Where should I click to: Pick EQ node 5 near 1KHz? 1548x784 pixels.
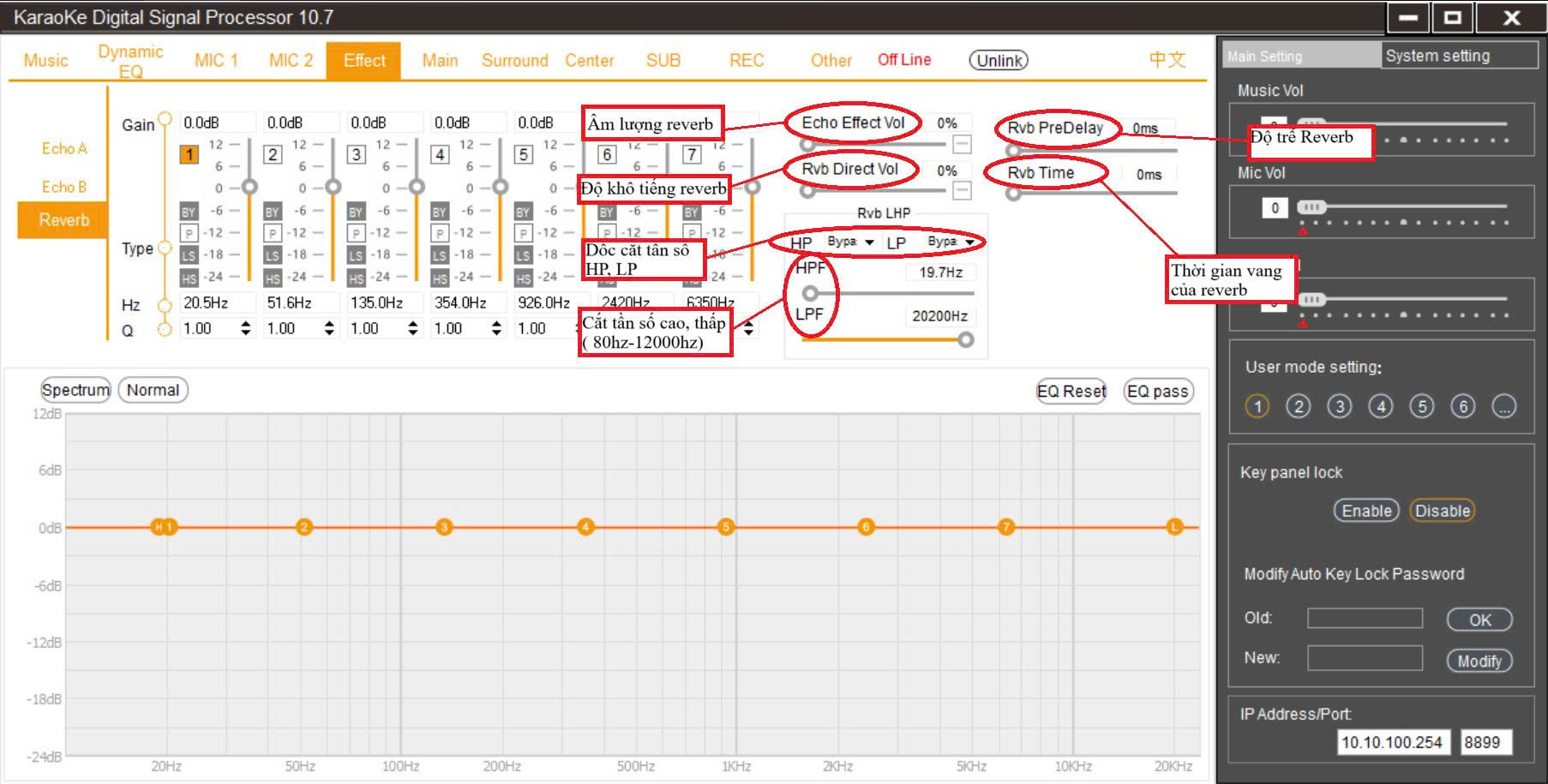(x=726, y=527)
